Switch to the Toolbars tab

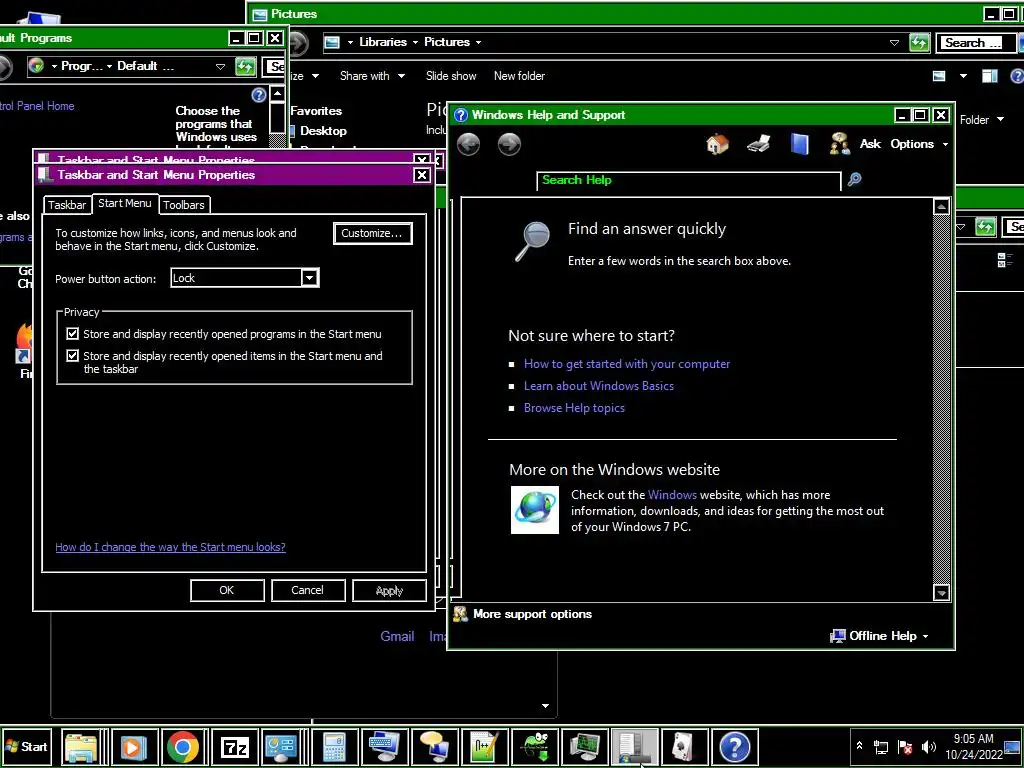coord(184,205)
